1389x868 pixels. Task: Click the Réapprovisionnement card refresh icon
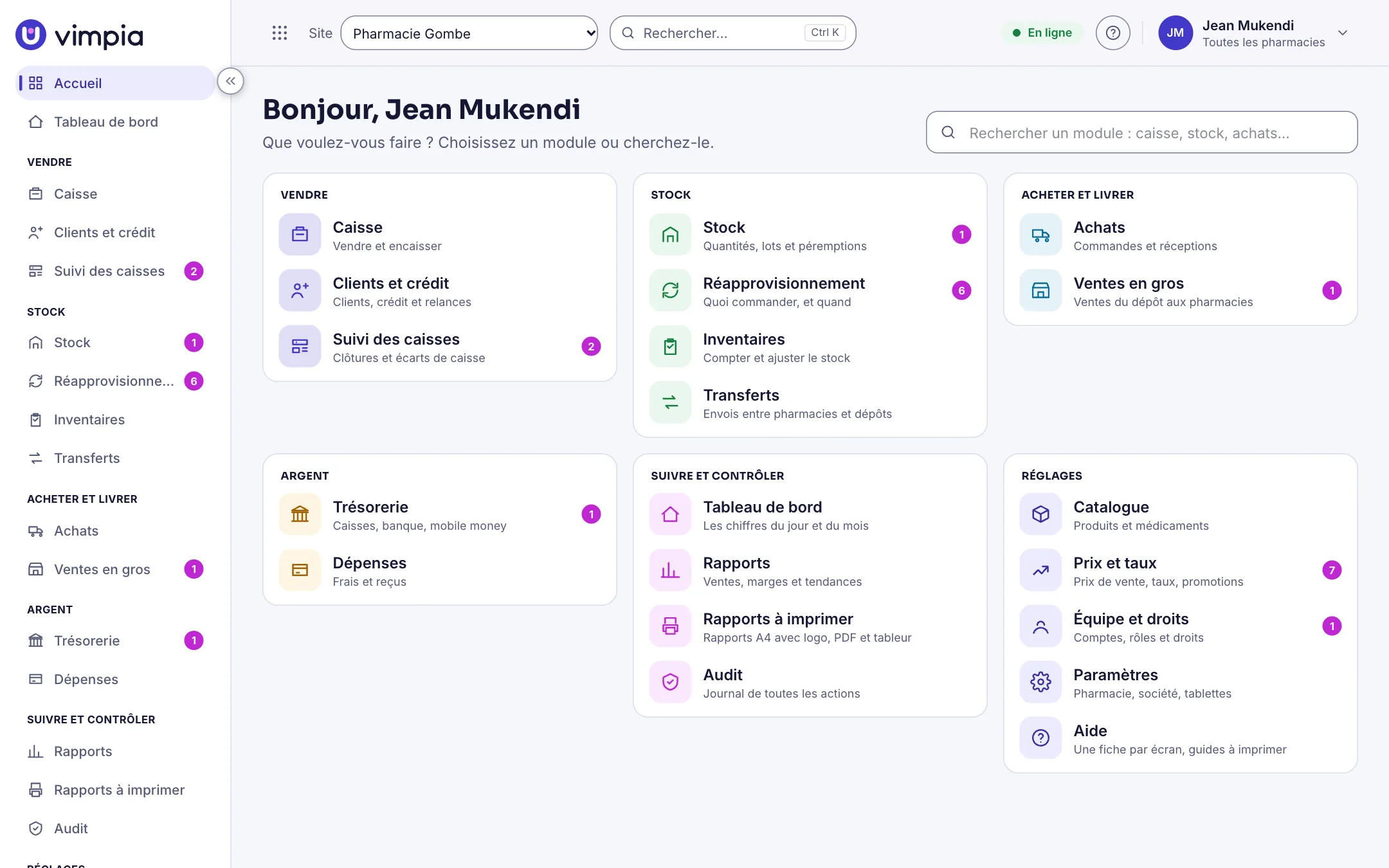[670, 291]
